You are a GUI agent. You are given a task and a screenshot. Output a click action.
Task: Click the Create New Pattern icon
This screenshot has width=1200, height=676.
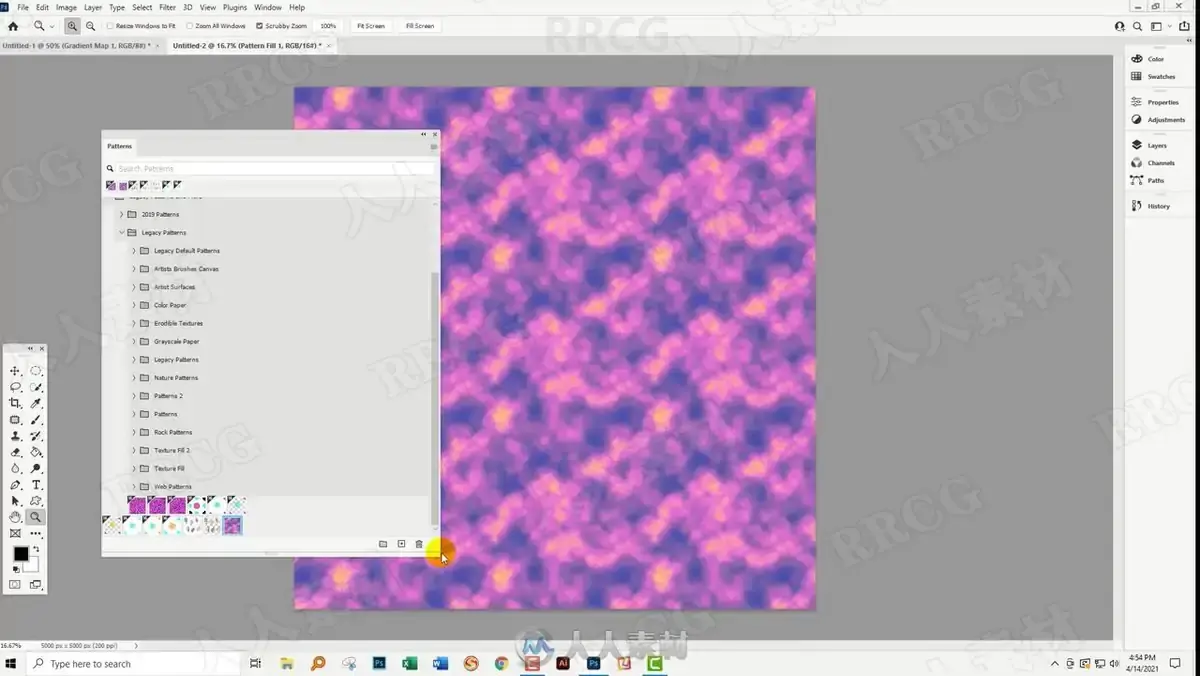pyautogui.click(x=401, y=544)
